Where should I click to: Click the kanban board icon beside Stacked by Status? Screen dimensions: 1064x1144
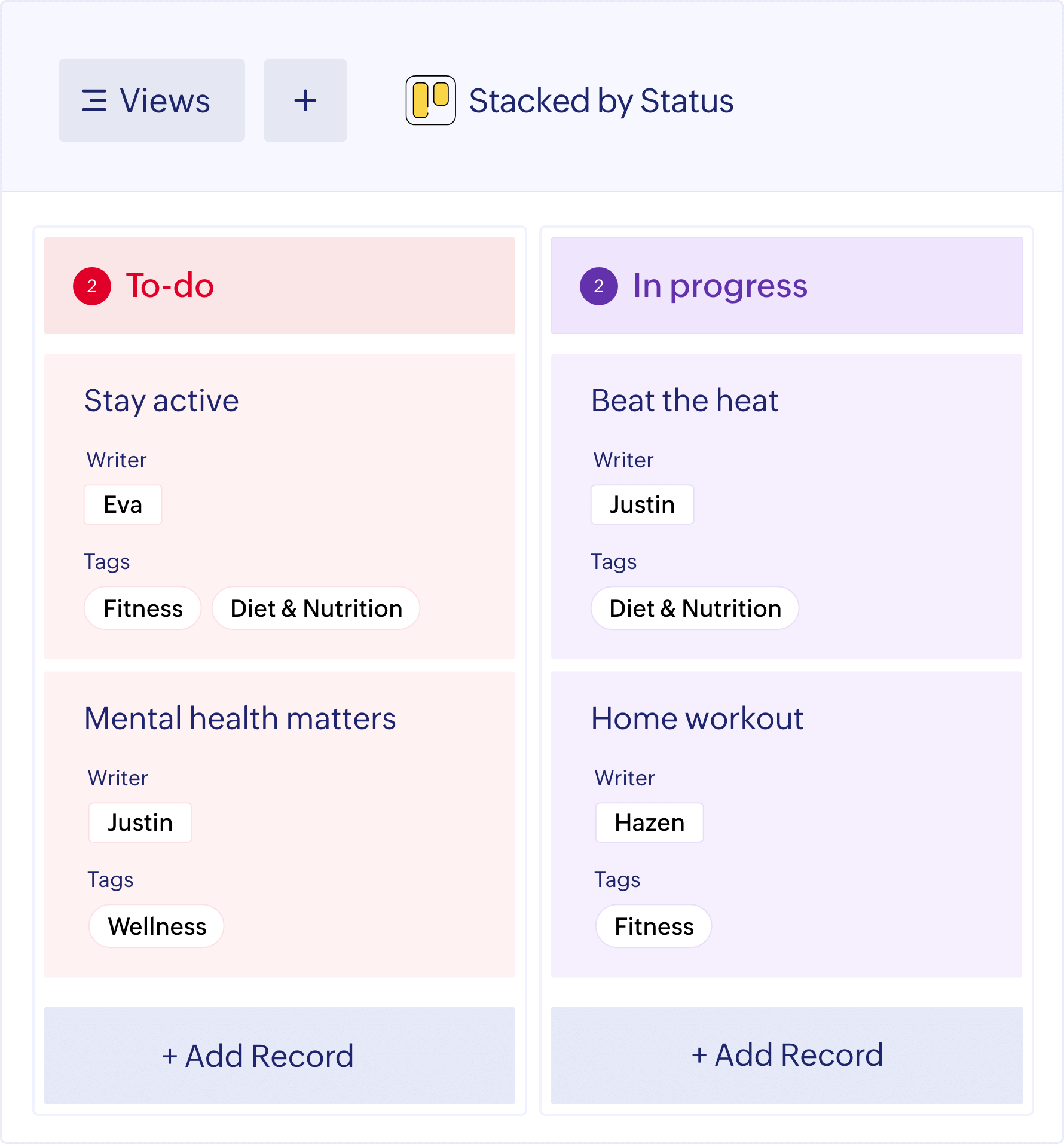430,100
